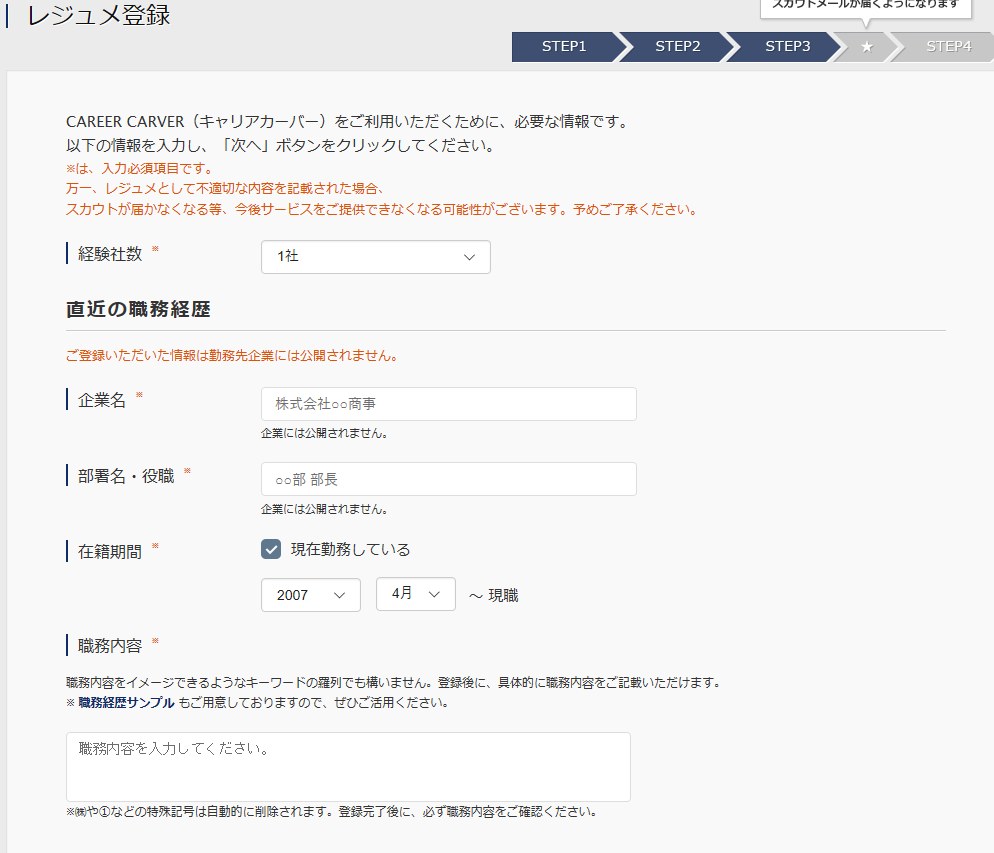Click the special-symbols removal note below text area
The height and width of the screenshot is (853, 994).
332,812
